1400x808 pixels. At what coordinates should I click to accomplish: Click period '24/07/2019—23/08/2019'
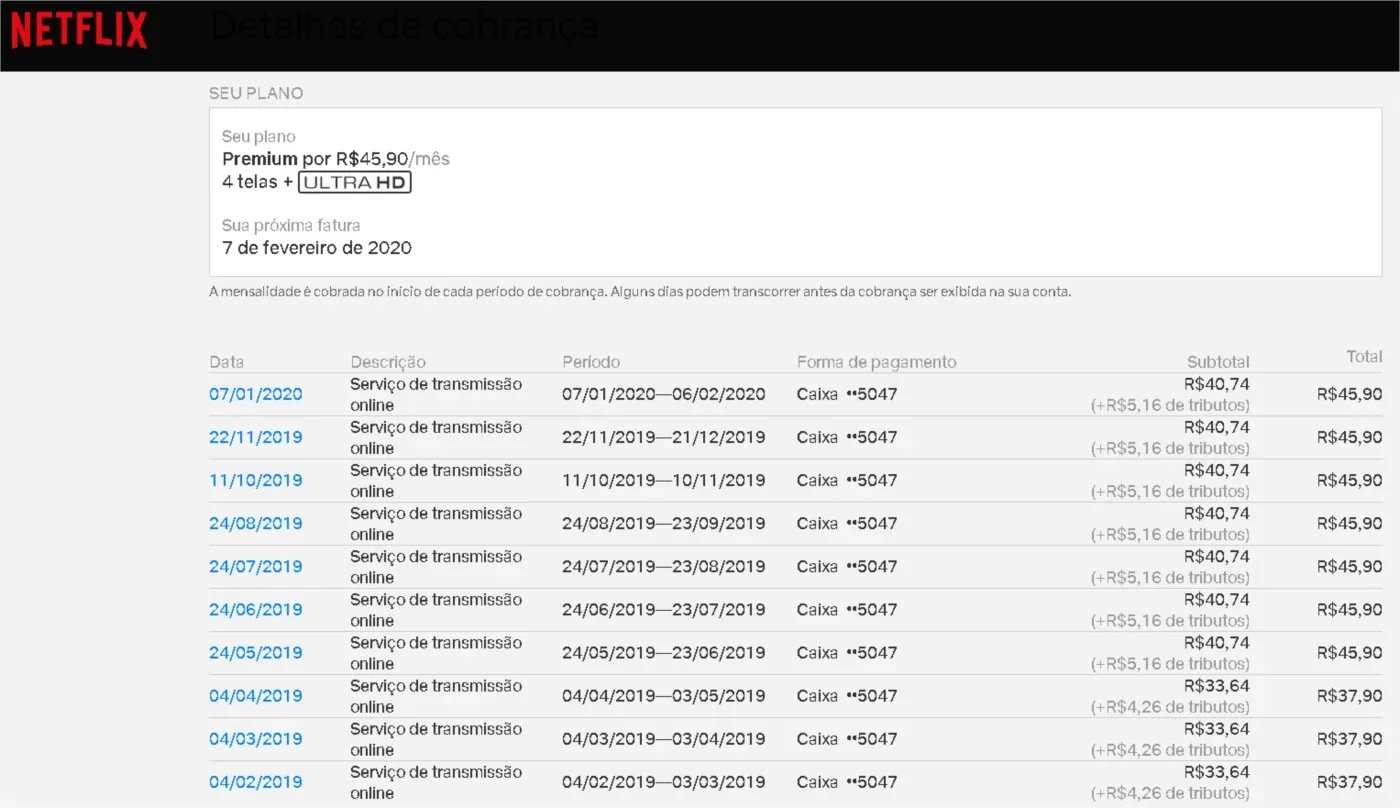point(664,566)
